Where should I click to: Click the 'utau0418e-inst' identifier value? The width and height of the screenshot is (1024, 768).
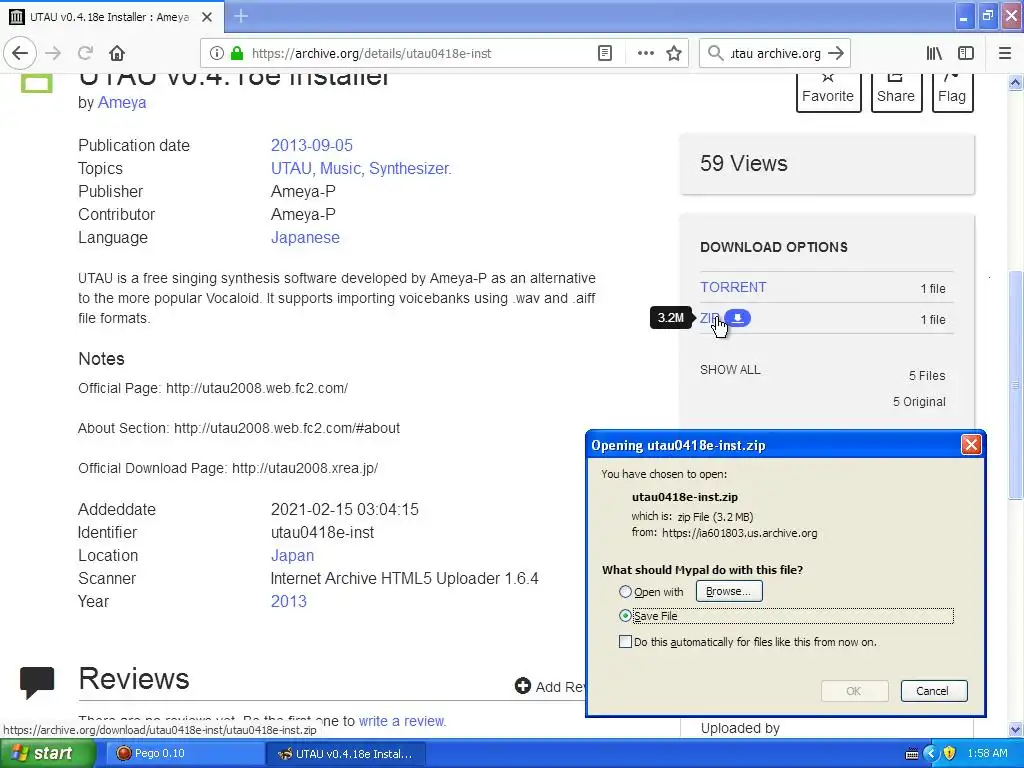tap(323, 532)
